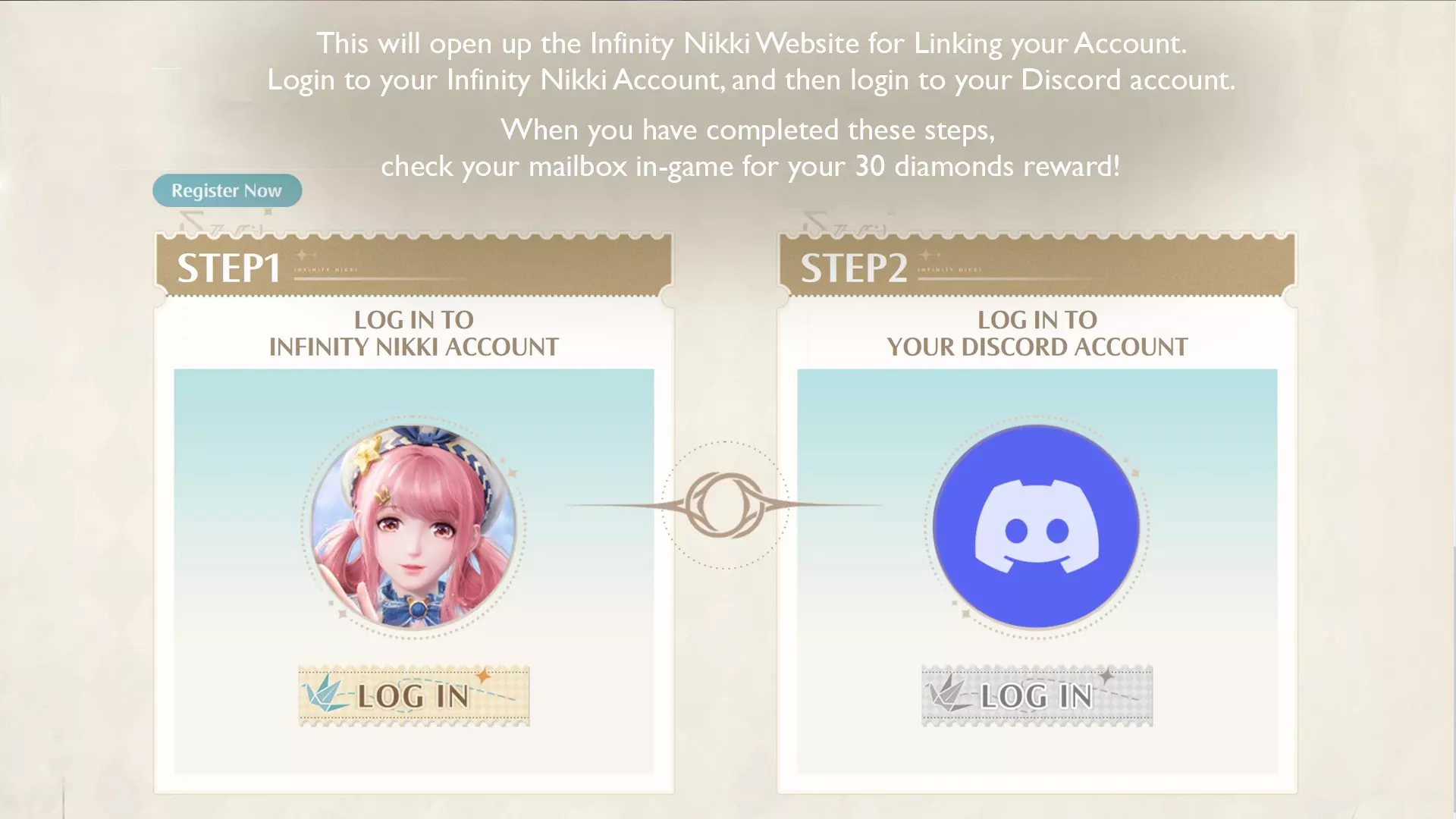Select the STEP2 header banner

coord(1037,266)
